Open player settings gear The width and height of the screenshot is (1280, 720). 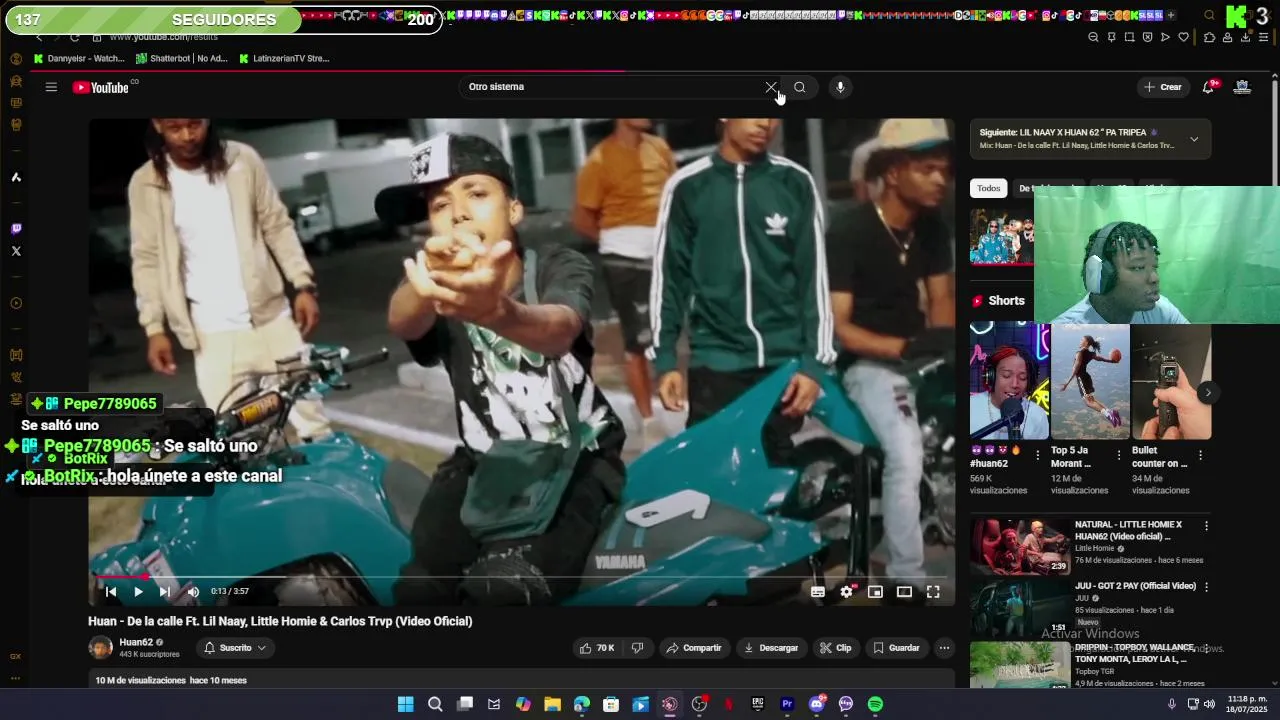(846, 592)
